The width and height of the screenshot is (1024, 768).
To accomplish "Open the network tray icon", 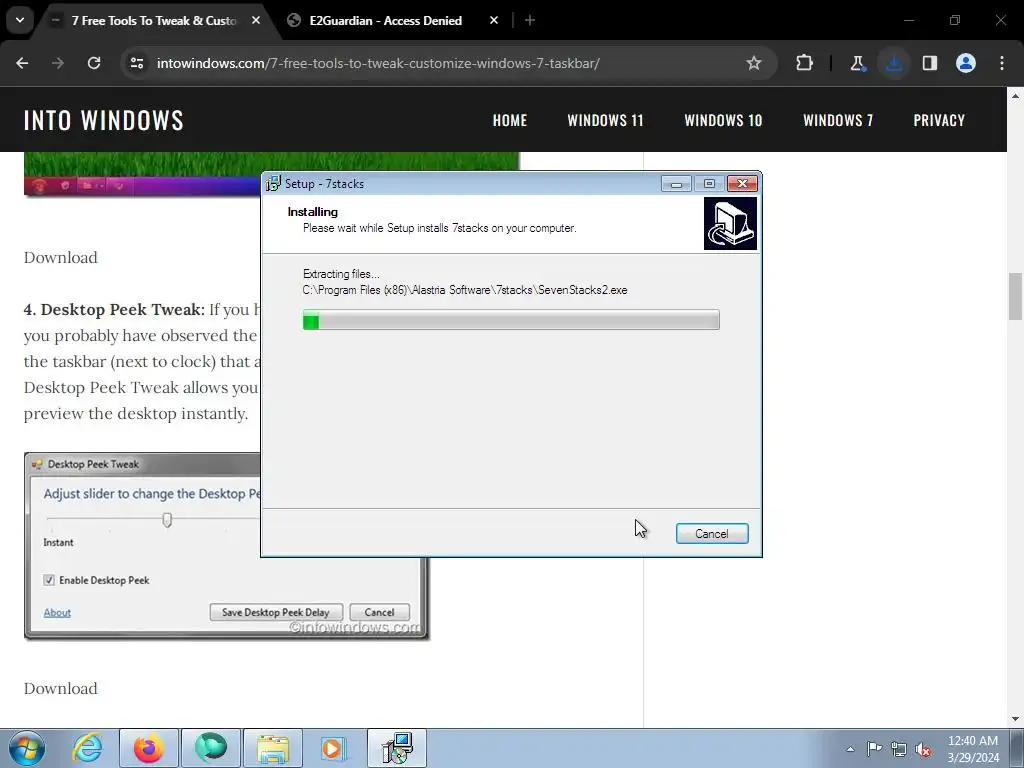I will coord(899,749).
